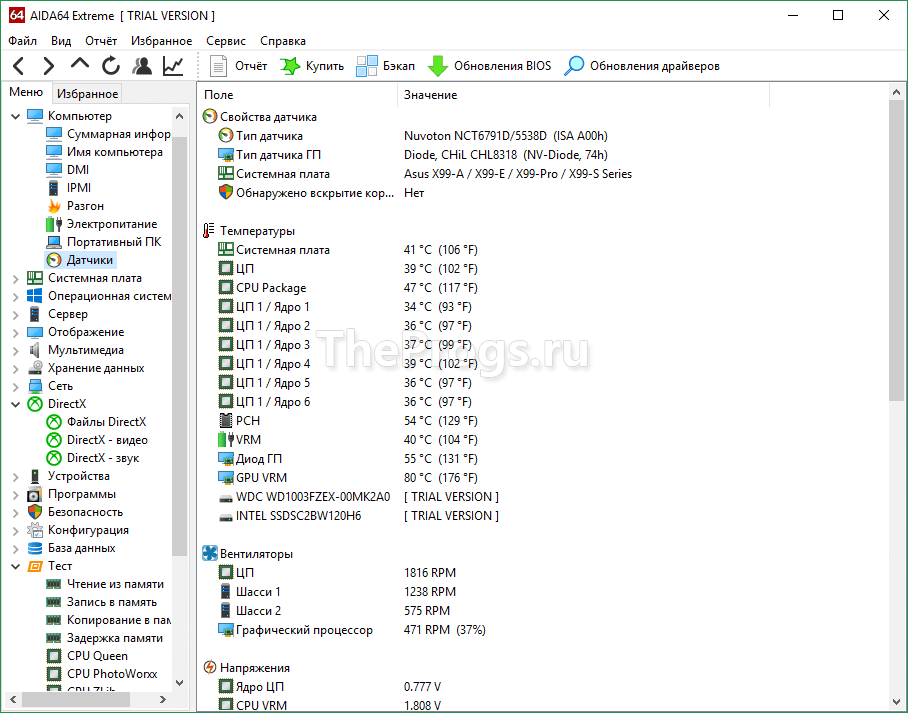
Task: Open the Файл menu
Action: click(23, 41)
